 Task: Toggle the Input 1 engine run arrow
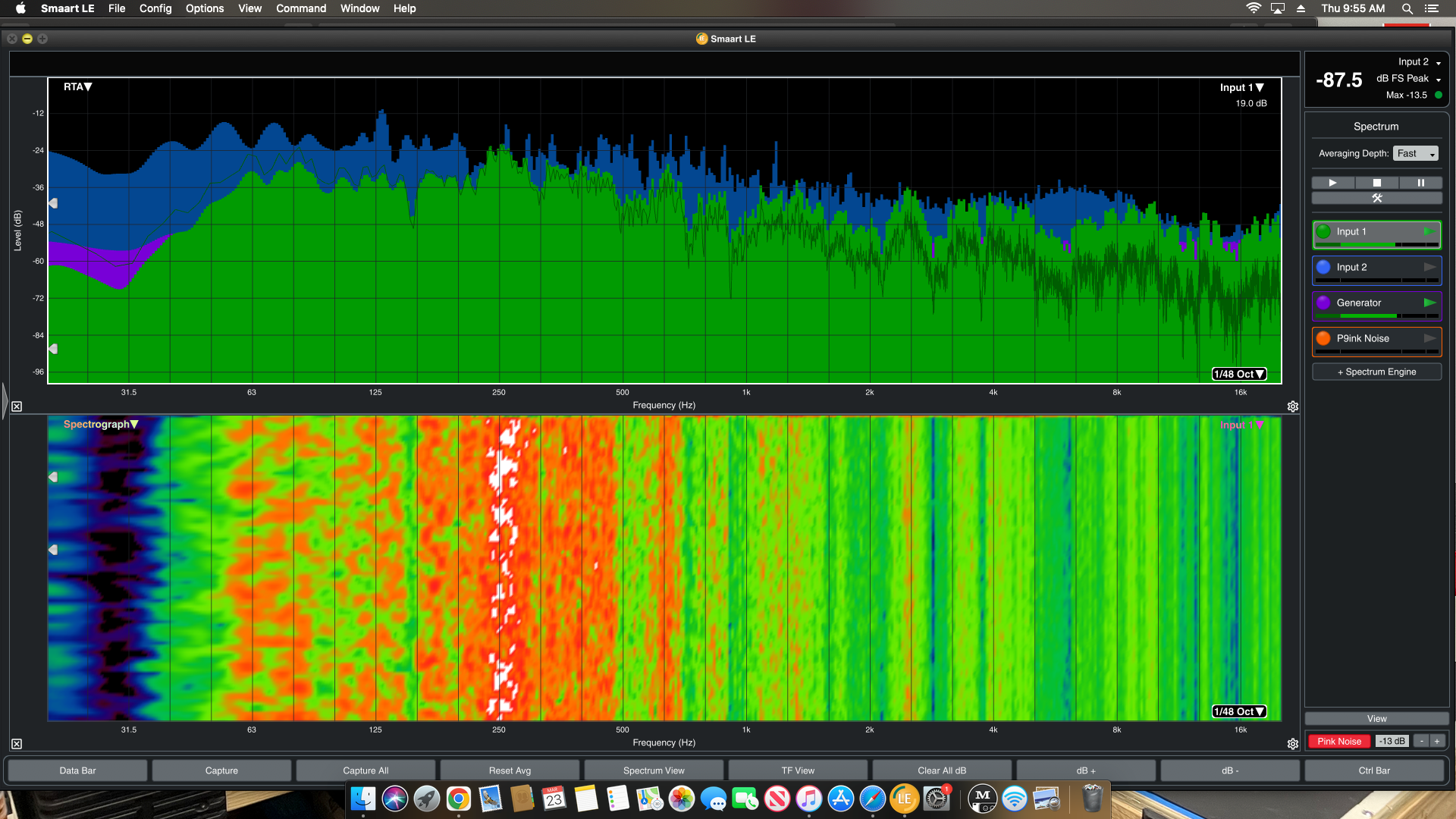tap(1429, 231)
